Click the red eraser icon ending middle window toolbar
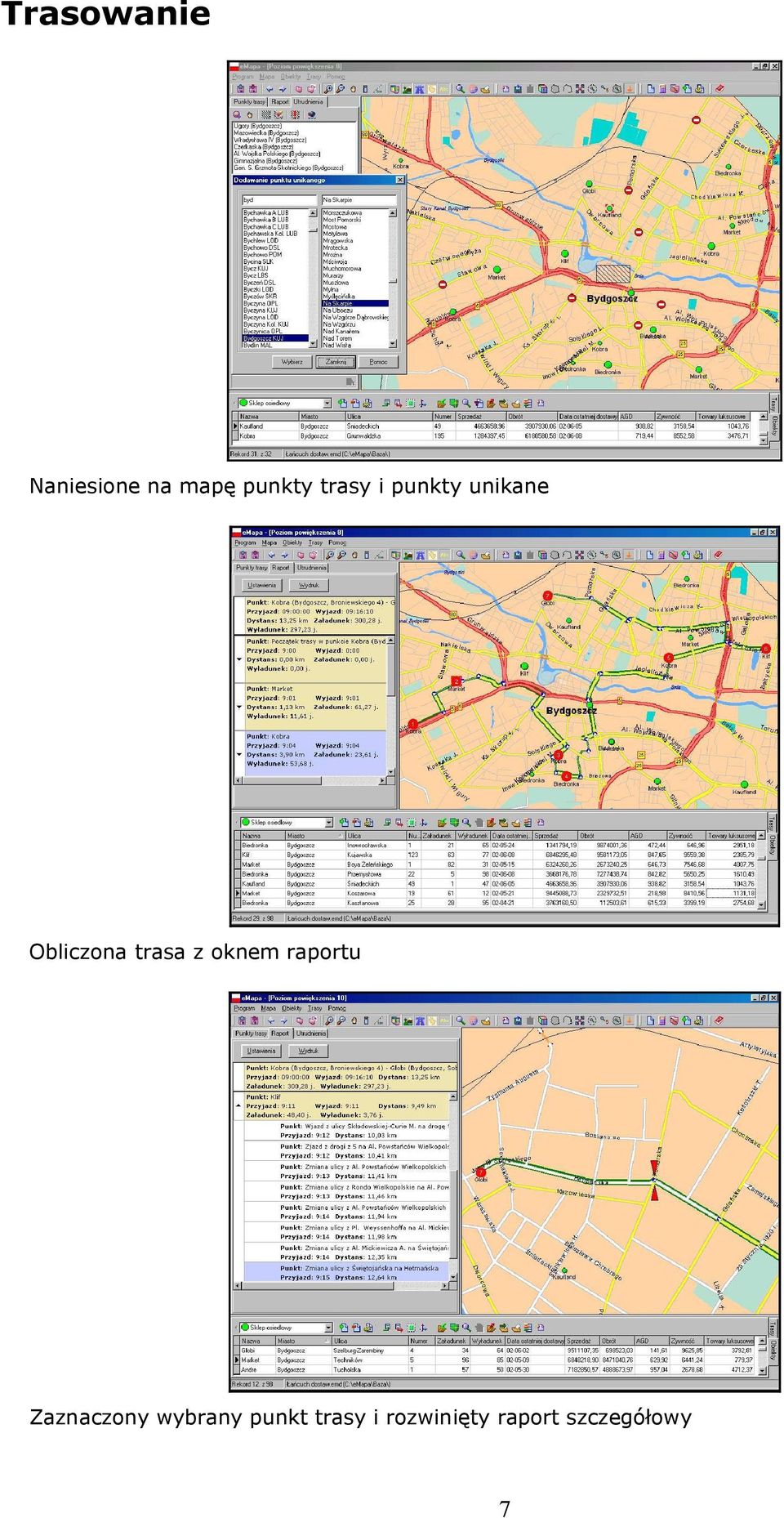784x1518 pixels. click(x=719, y=555)
